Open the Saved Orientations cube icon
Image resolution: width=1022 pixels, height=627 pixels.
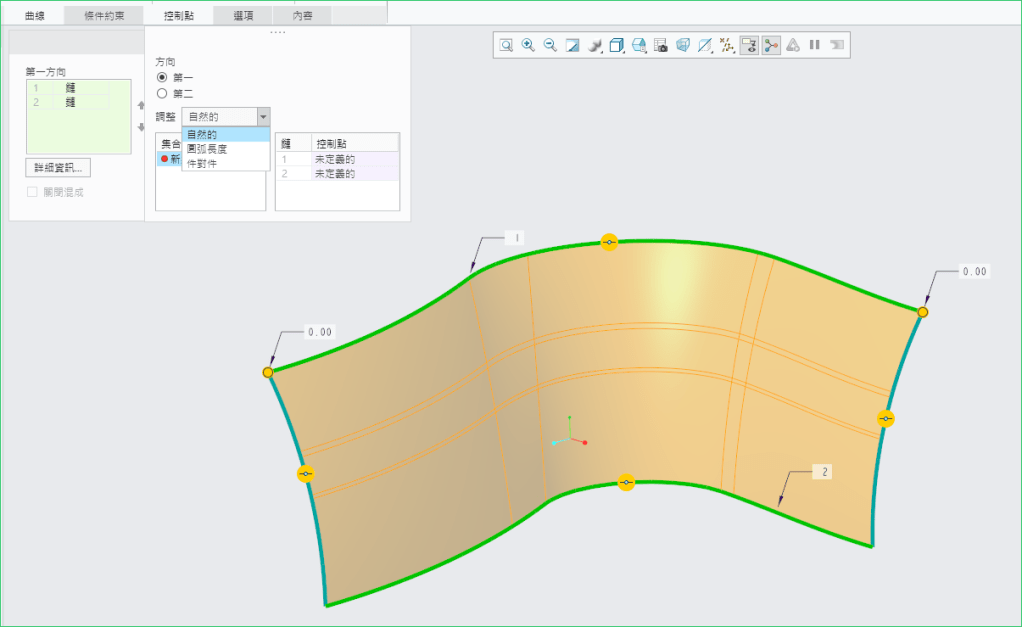617,45
